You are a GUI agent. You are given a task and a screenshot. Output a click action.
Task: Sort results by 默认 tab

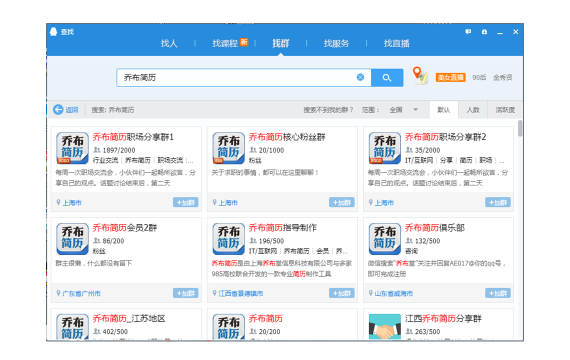tap(443, 110)
